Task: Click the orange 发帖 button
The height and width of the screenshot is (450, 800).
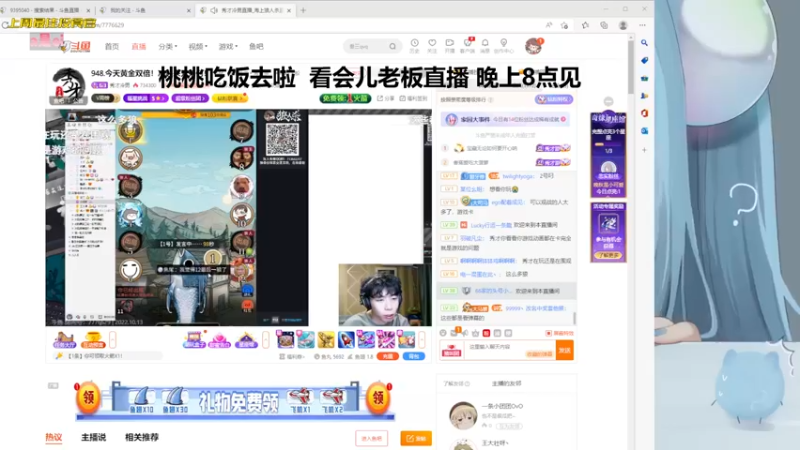Action: [416, 438]
